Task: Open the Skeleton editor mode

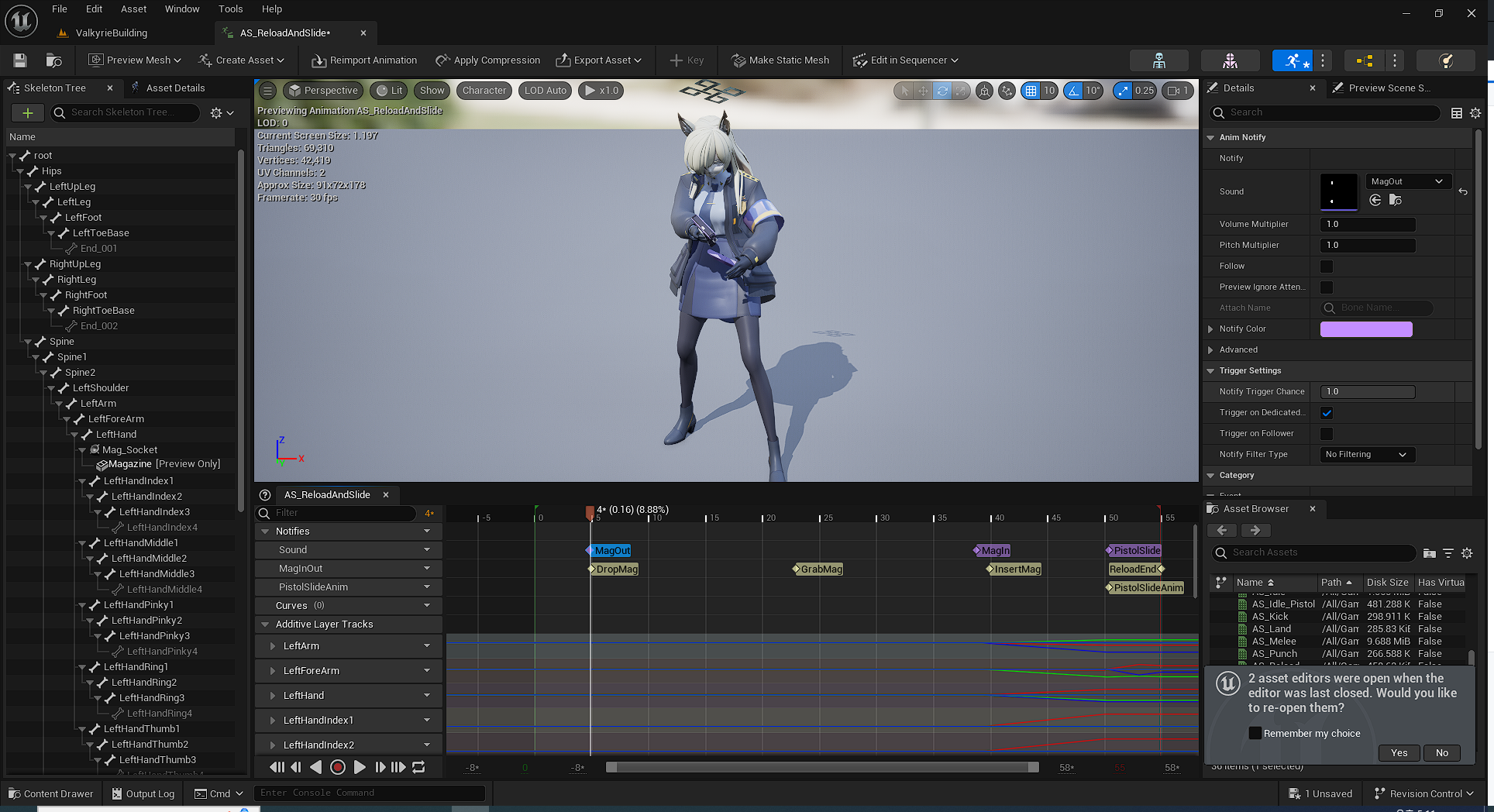Action: pos(1159,60)
